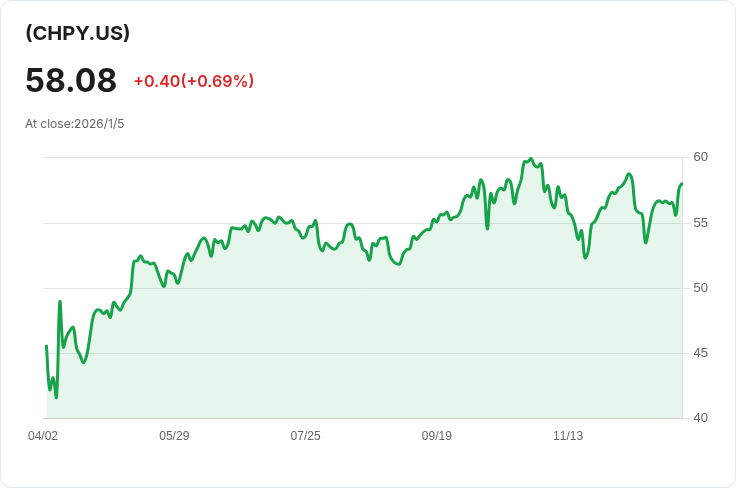Click the 60 y-axis label

tap(700, 157)
